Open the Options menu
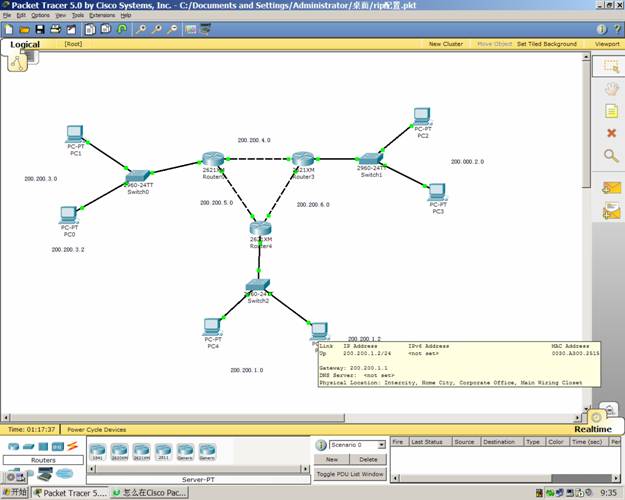Image resolution: width=625 pixels, height=500 pixels. point(40,16)
